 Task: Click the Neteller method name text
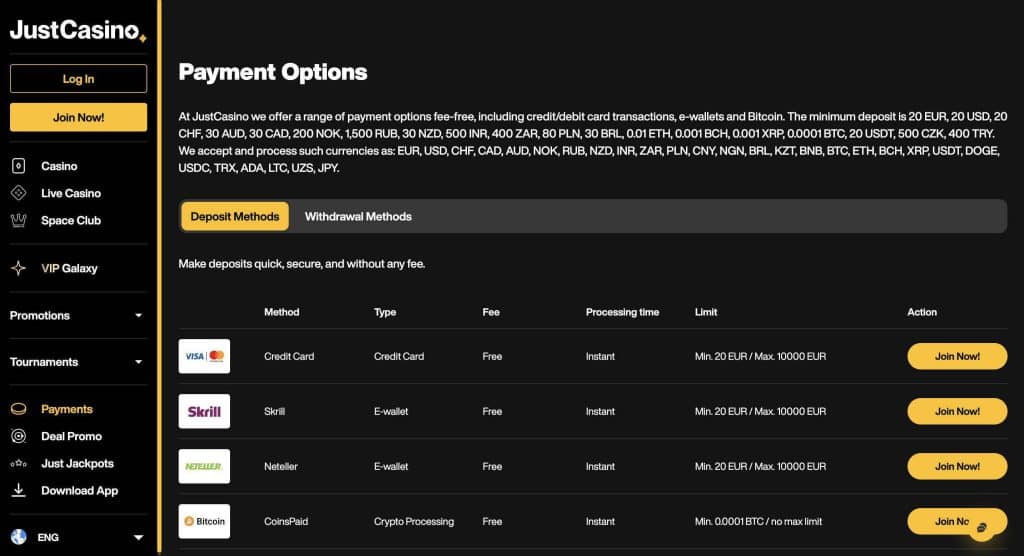click(x=280, y=466)
